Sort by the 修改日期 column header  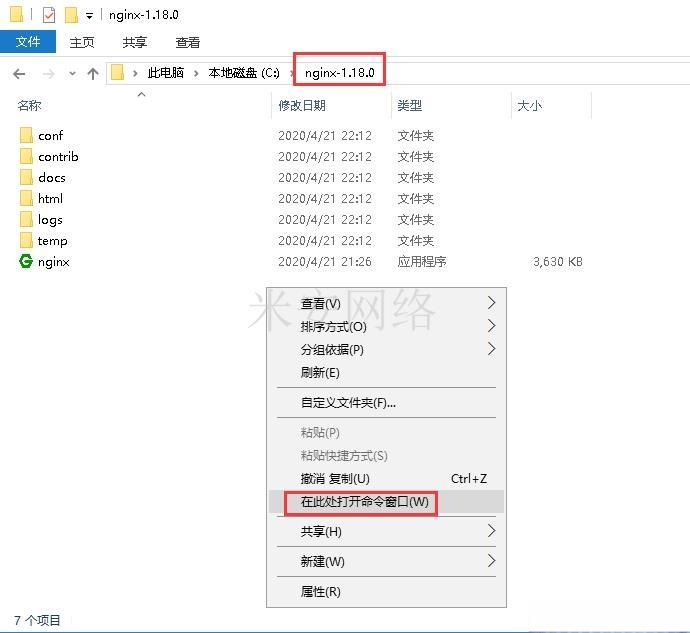(x=302, y=106)
